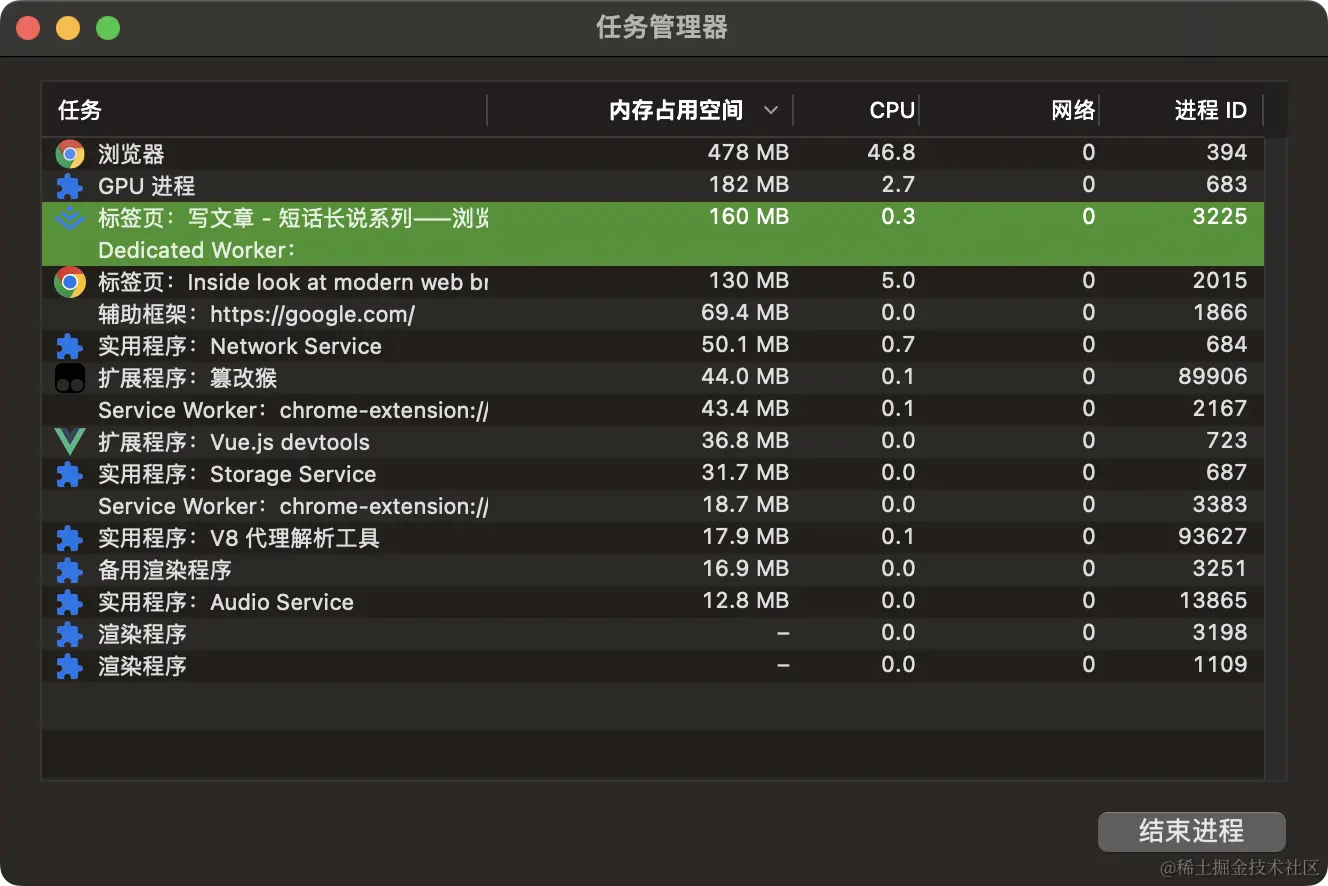Click puzzle icon beside 备用渲染程序
The height and width of the screenshot is (886, 1328).
[x=69, y=570]
